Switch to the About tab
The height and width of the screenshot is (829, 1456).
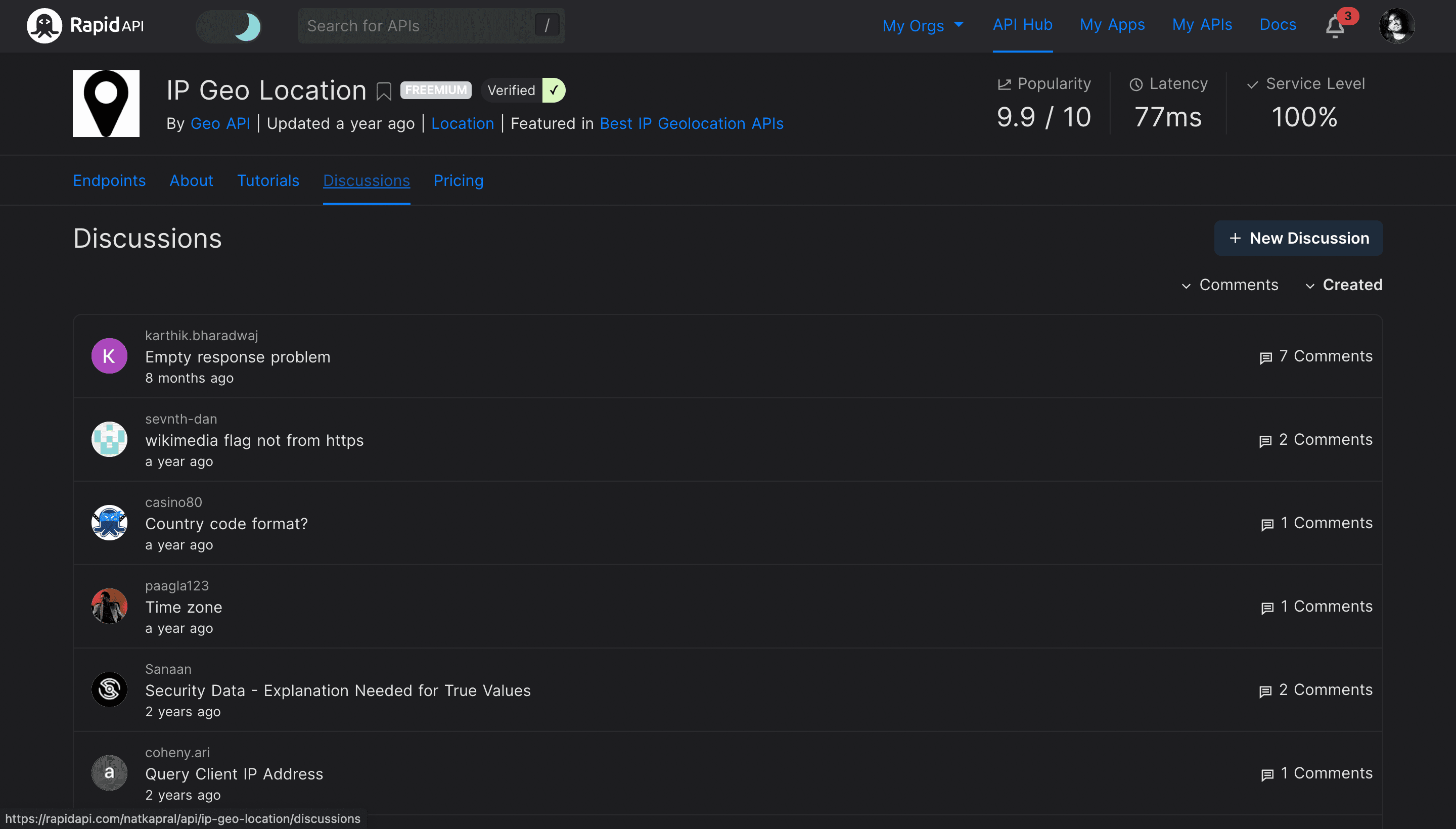point(191,180)
